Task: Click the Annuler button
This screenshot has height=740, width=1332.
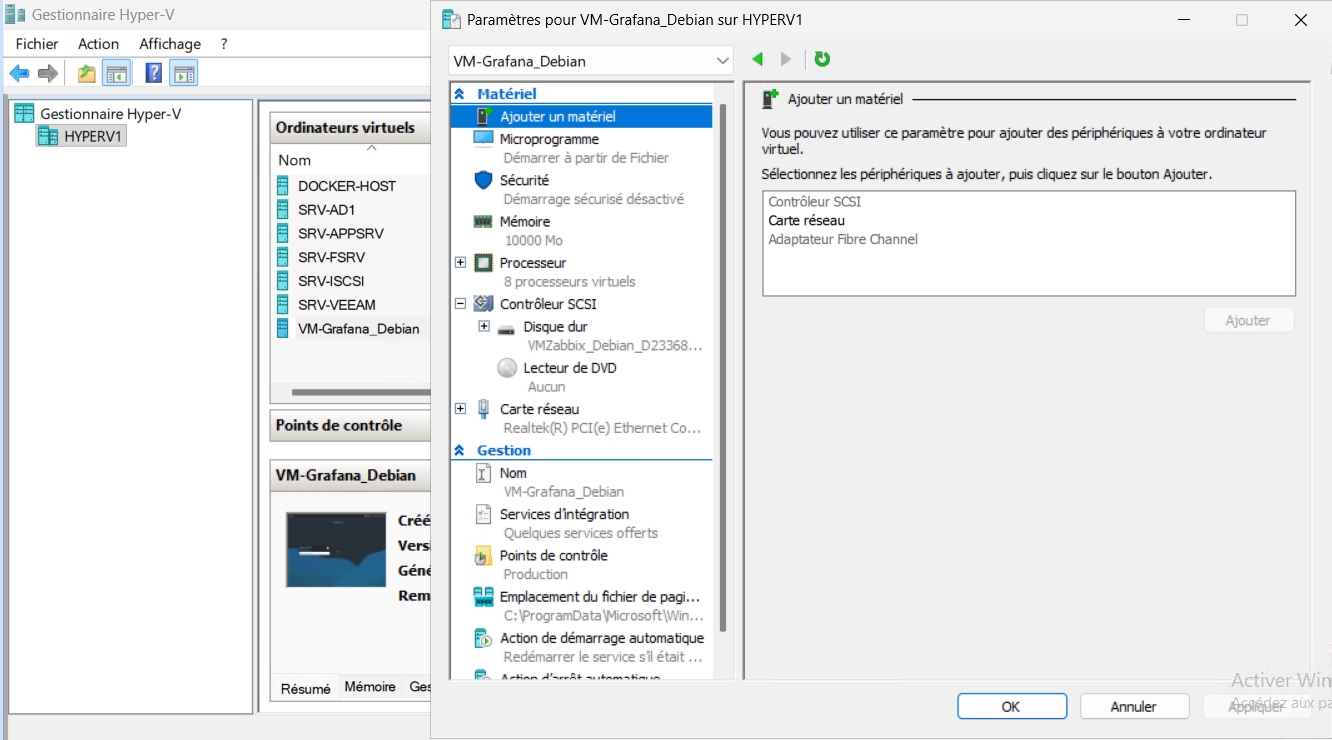Action: (x=1134, y=706)
